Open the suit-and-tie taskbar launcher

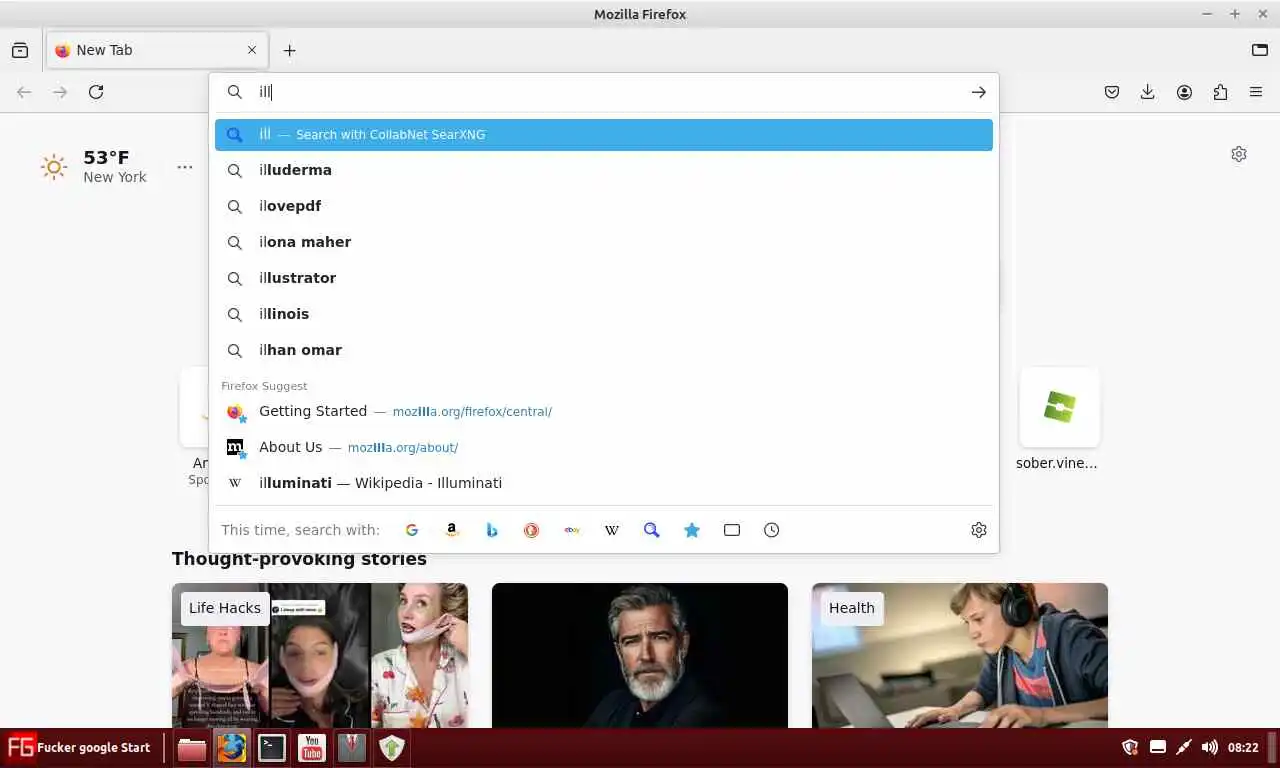pos(352,748)
